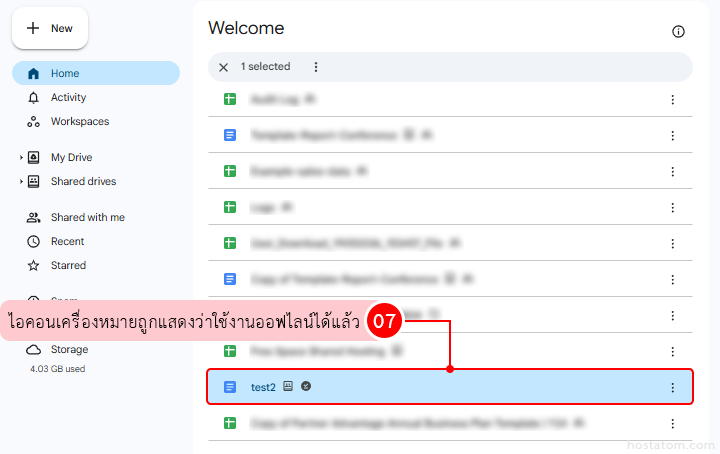Click the info details icon beside Welcome
The image size is (720, 454).
[x=678, y=31]
